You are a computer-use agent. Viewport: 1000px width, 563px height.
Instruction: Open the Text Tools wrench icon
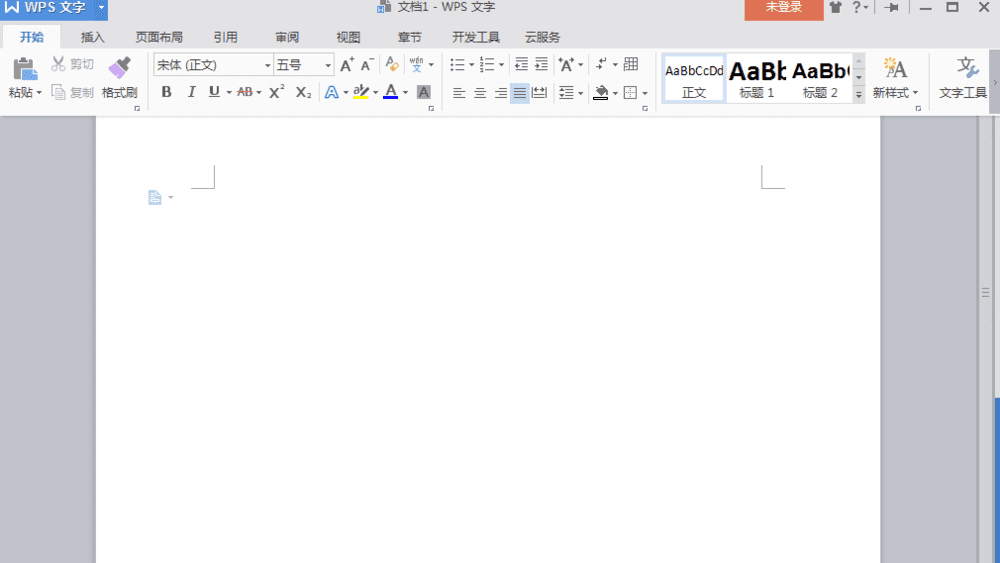[967, 68]
